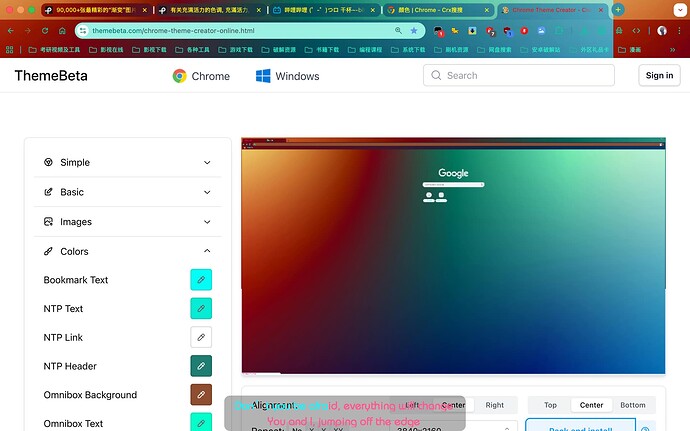690x431 pixels.
Task: Edit the Omnibox Text color swatch
Action: tap(201, 423)
